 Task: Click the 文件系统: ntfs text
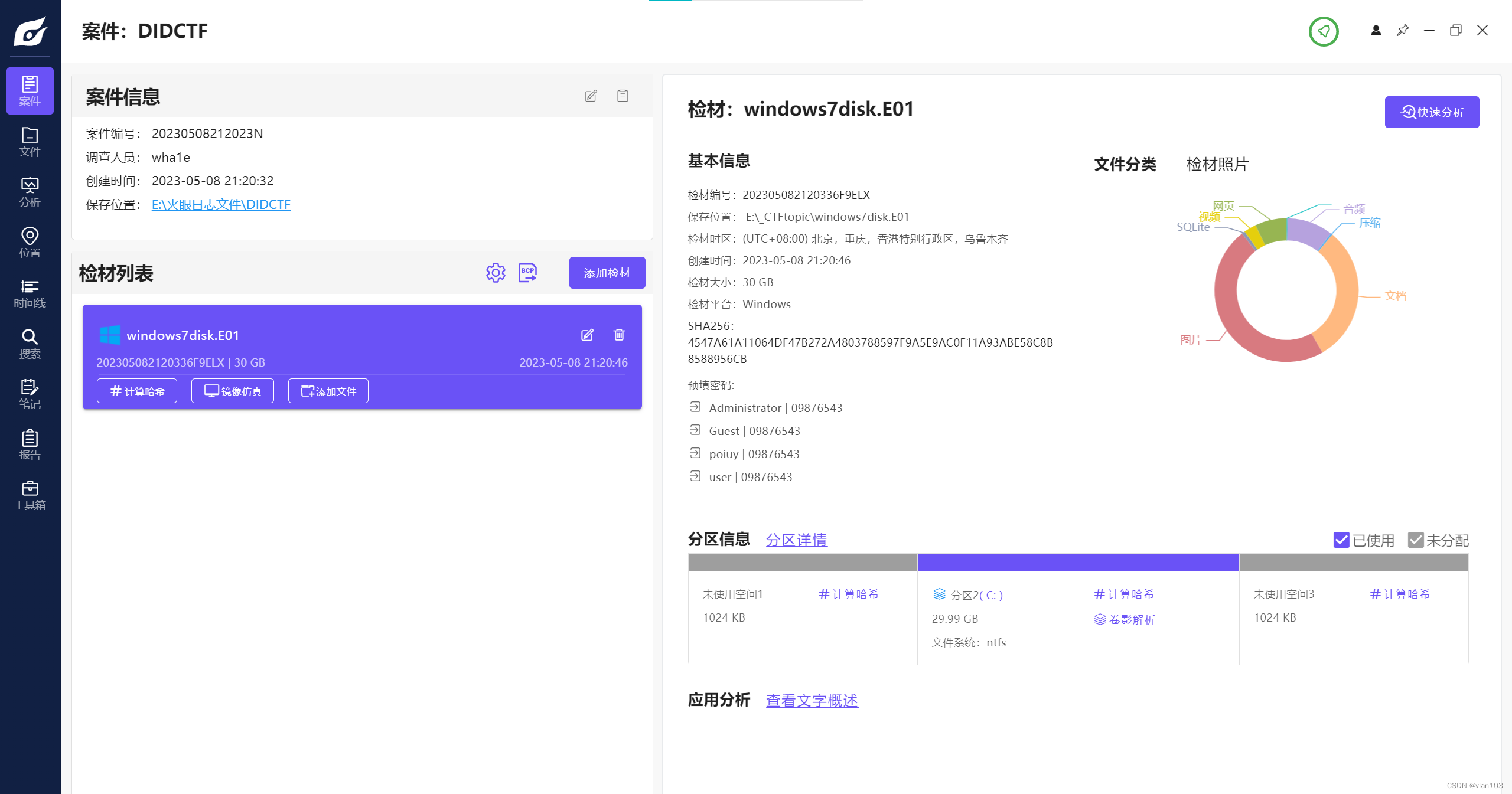(x=969, y=642)
